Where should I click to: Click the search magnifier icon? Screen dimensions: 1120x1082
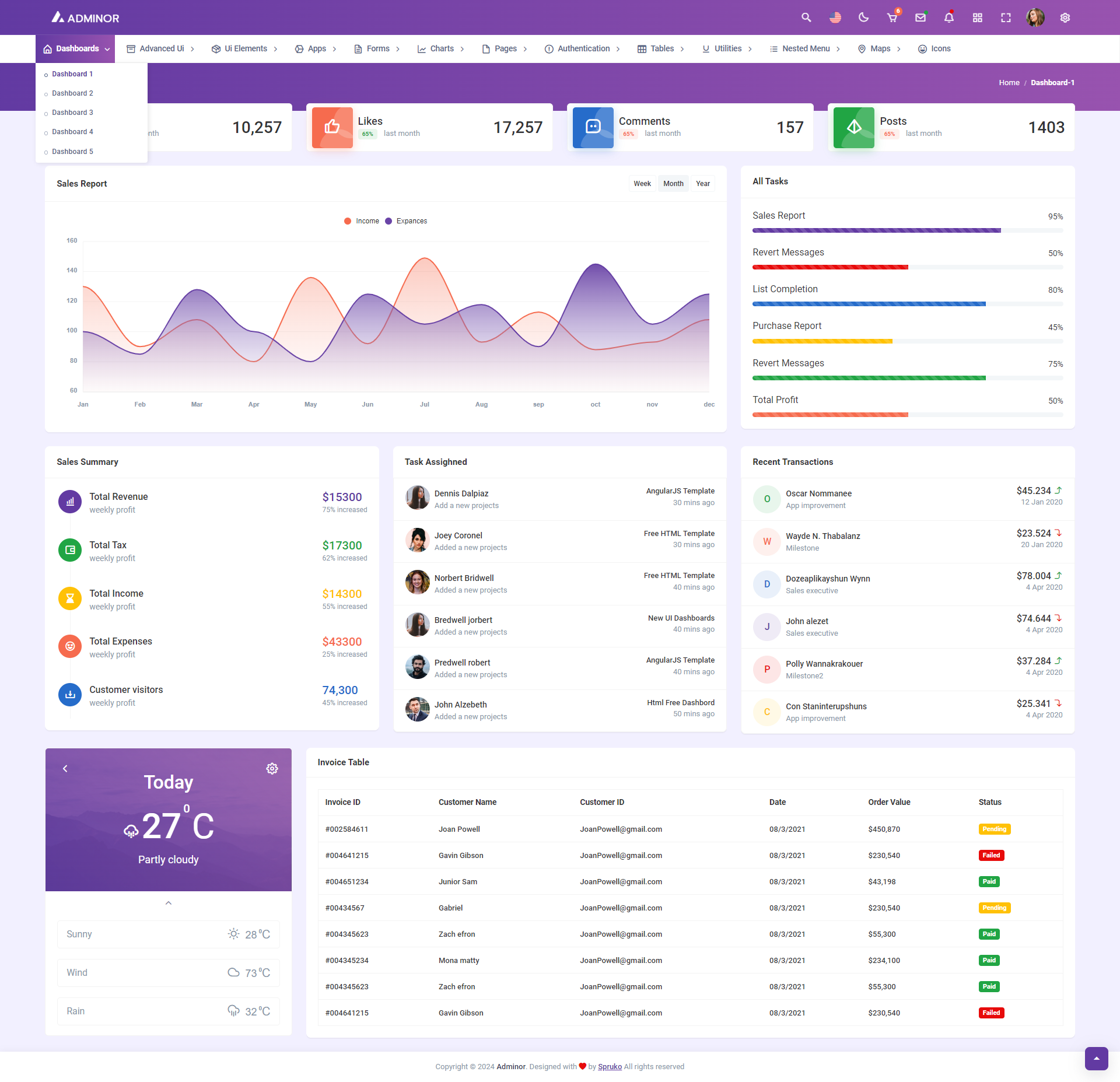pos(806,17)
